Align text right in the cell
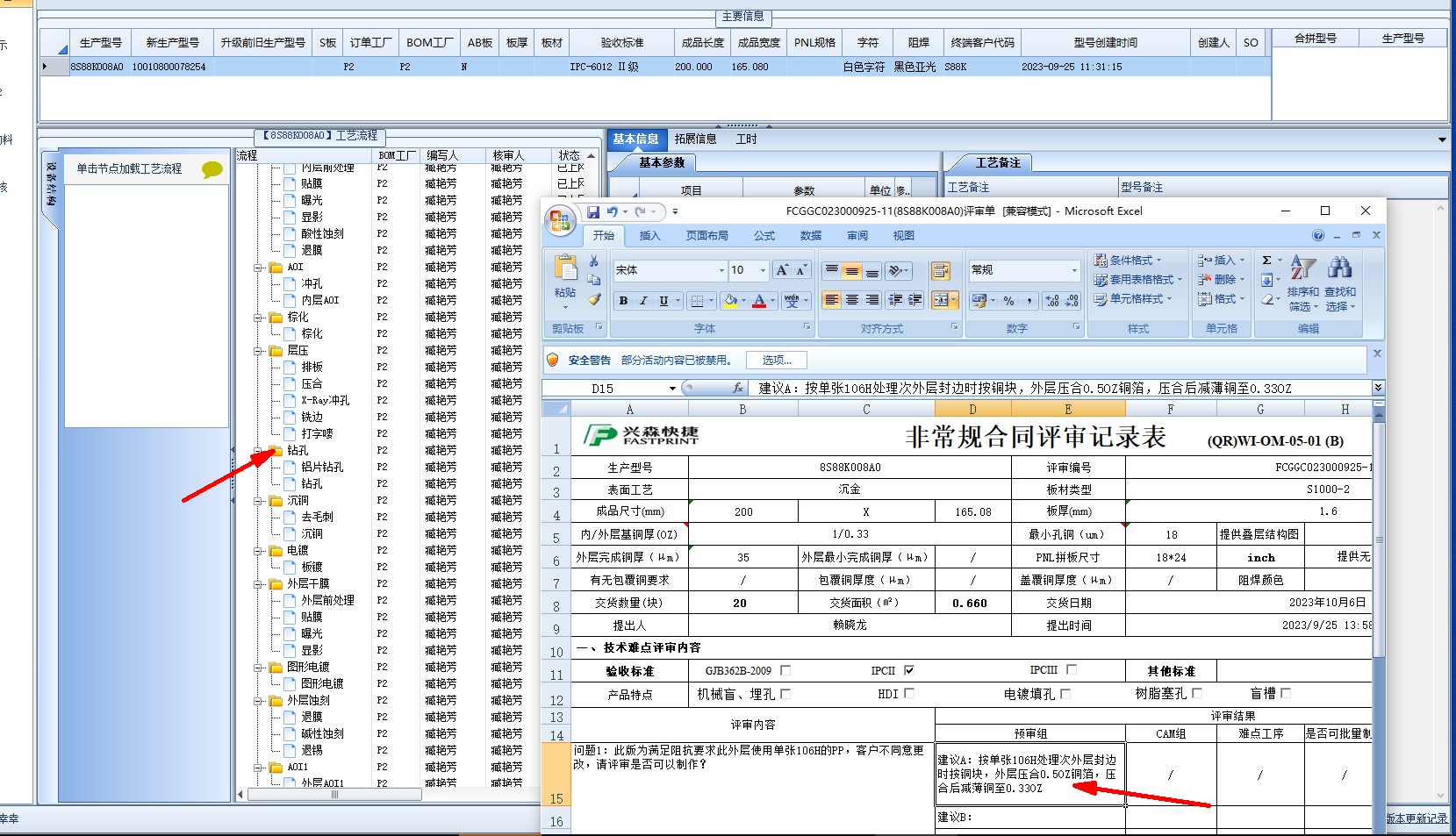The image size is (1456, 836). tap(872, 300)
